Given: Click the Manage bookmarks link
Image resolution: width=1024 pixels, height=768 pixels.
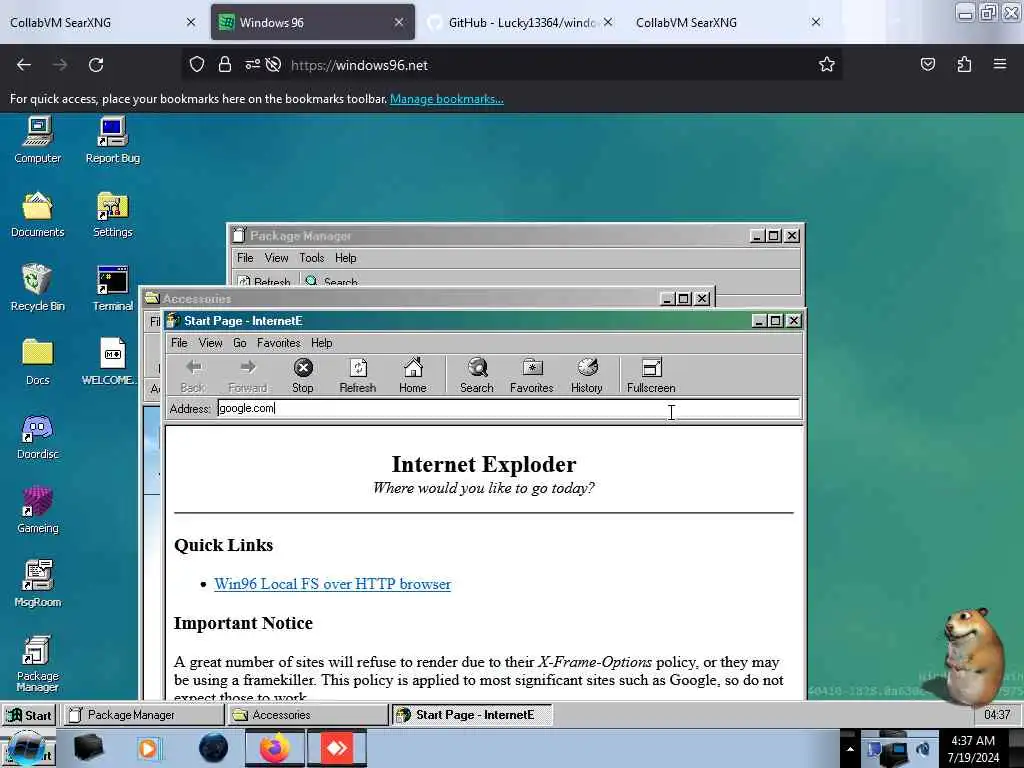Looking at the screenshot, I should pos(447,99).
